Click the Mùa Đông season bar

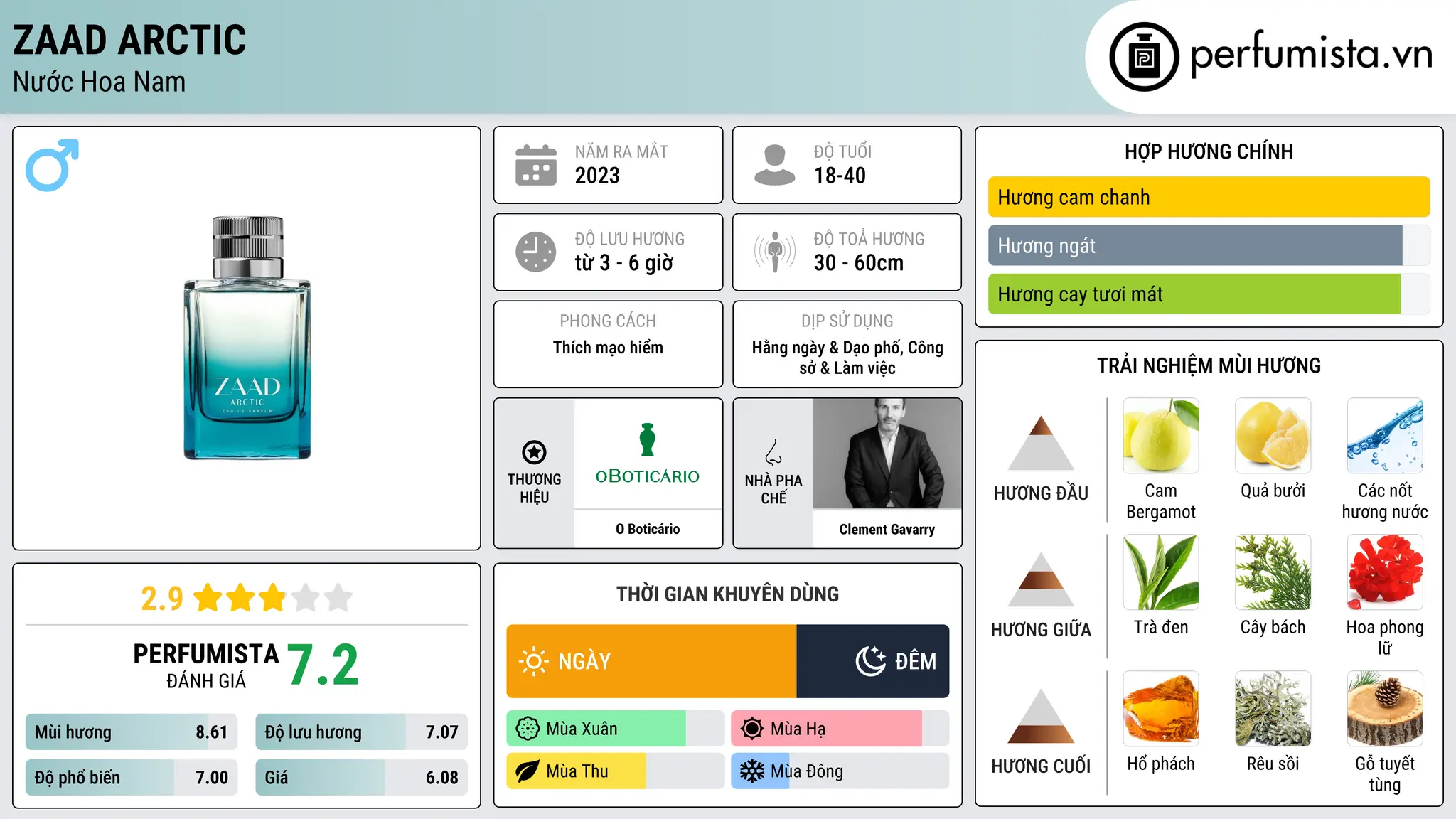[x=840, y=771]
